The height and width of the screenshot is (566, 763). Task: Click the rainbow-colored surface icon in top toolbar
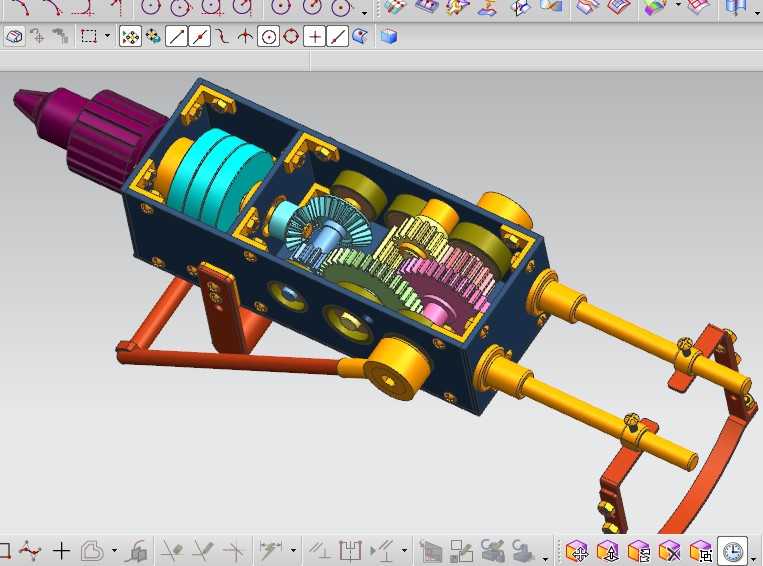point(655,7)
